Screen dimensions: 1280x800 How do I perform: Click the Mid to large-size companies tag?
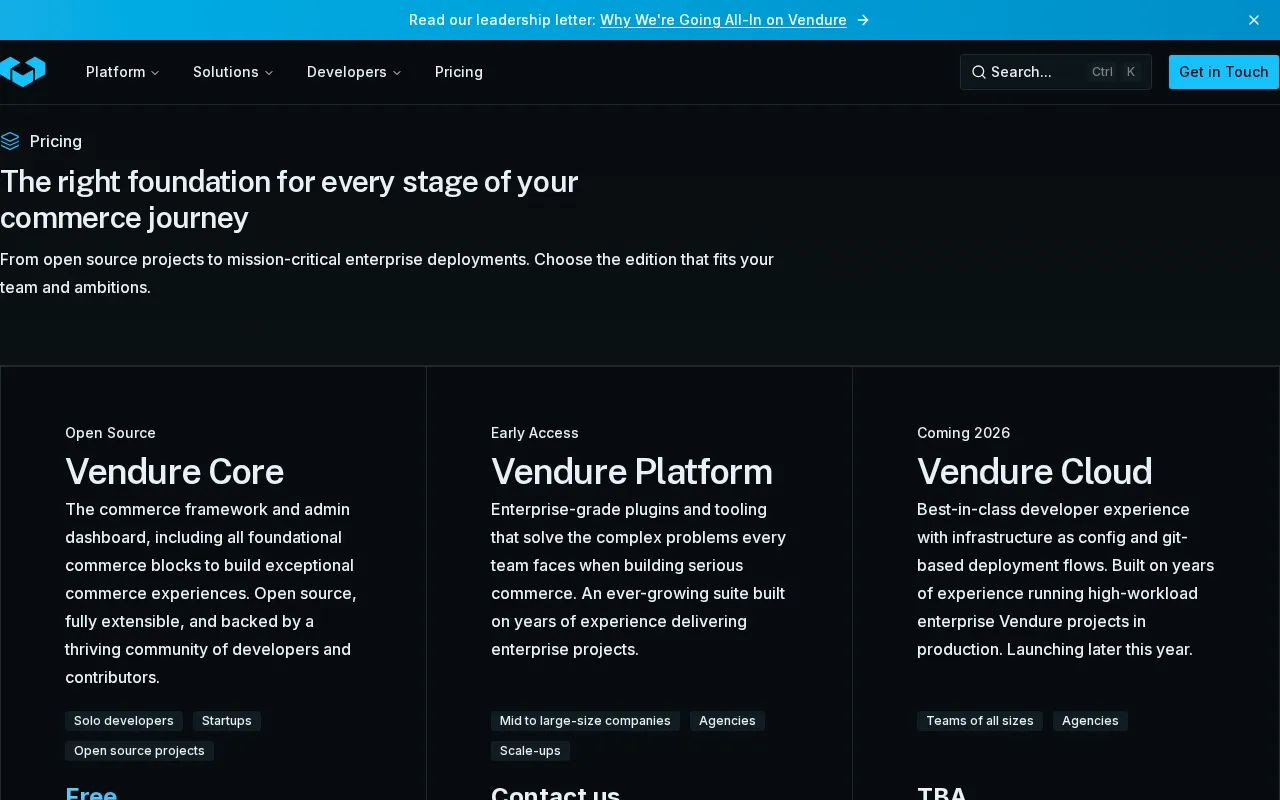click(x=585, y=721)
